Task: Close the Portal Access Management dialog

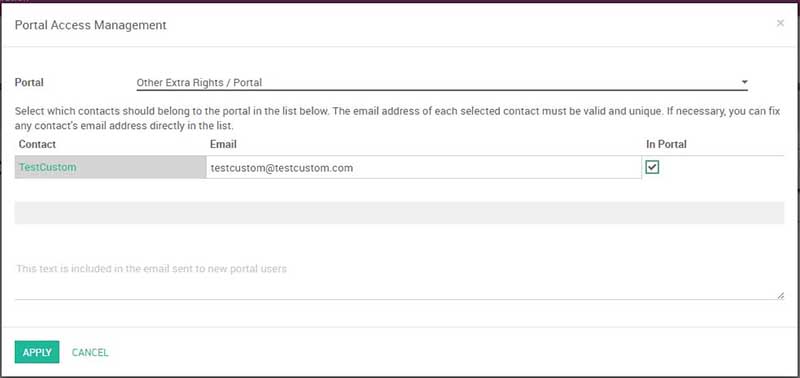Action: (780, 23)
